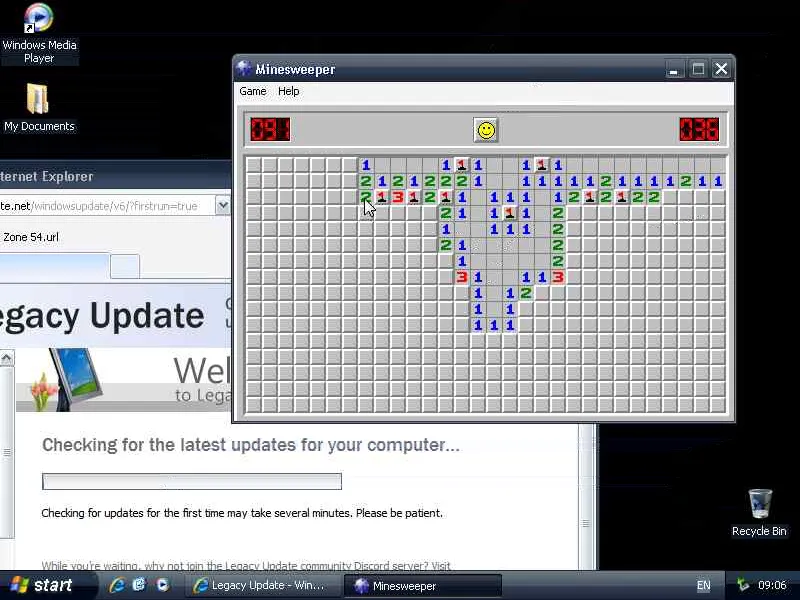Click the lone green 2 beside the 1 below 1 1 3

[526, 293]
